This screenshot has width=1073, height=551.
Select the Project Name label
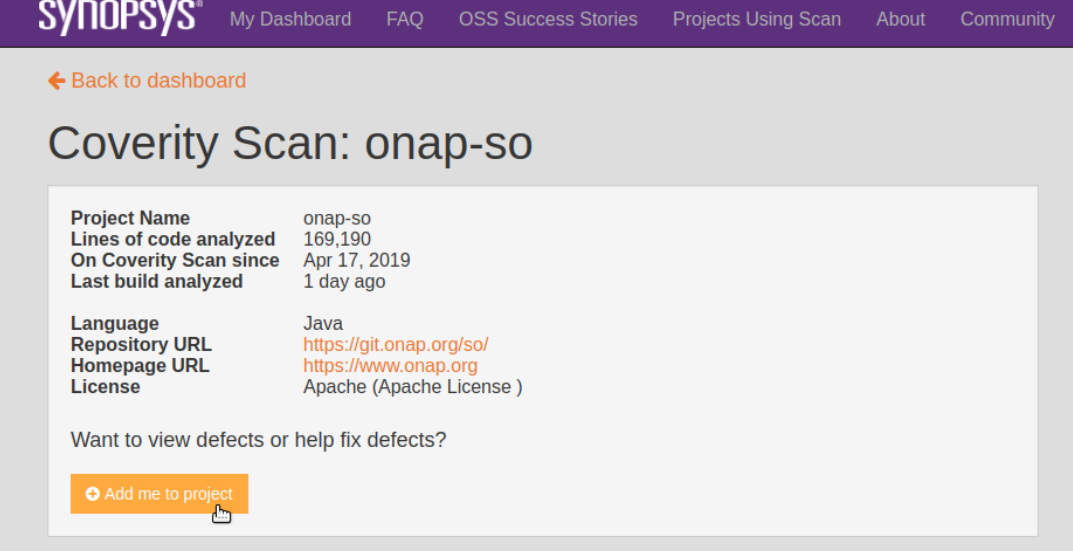pyautogui.click(x=130, y=218)
